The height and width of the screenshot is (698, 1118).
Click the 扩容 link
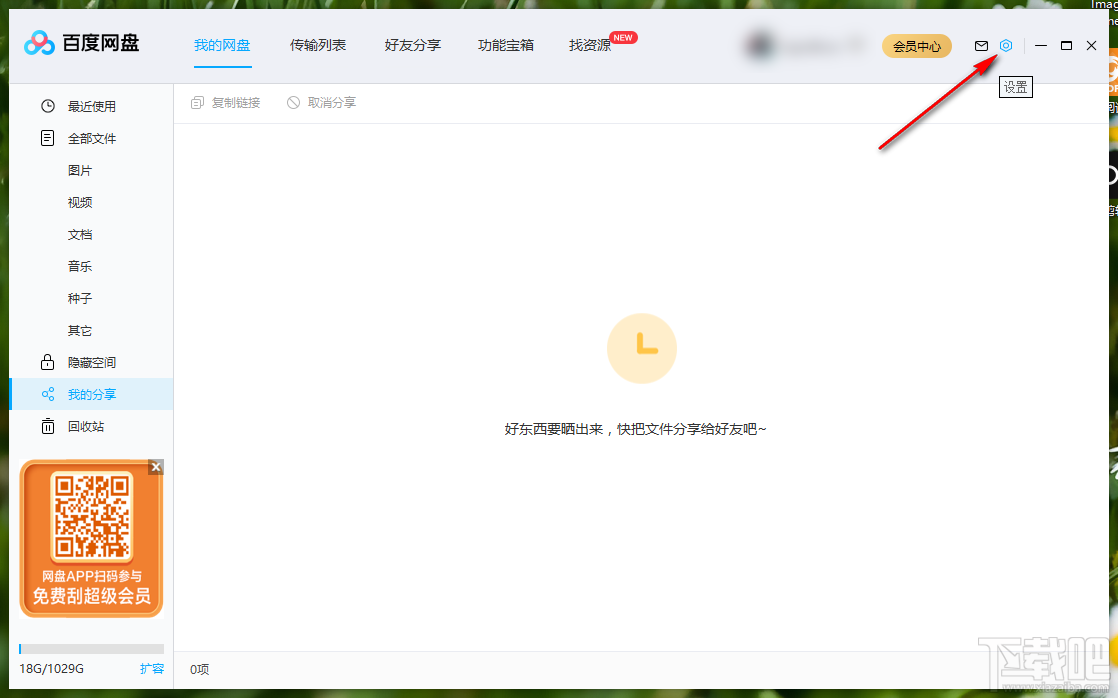coord(152,669)
